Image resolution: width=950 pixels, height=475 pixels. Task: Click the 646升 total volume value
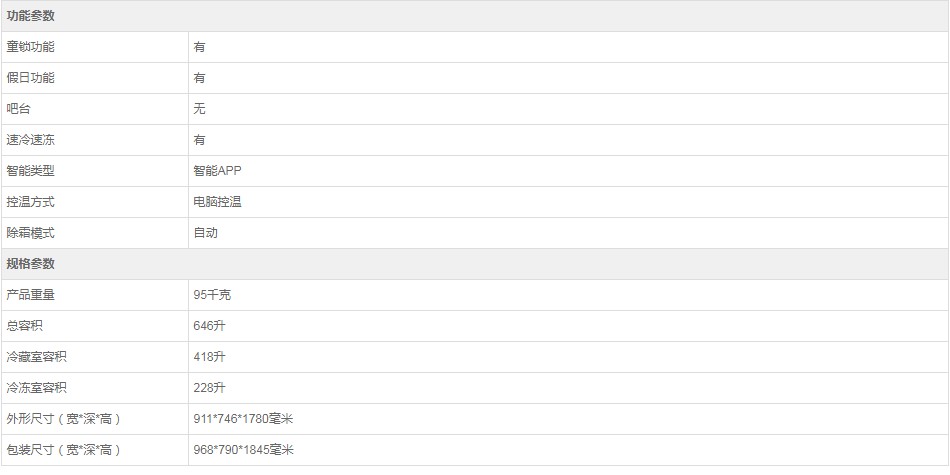[210, 326]
